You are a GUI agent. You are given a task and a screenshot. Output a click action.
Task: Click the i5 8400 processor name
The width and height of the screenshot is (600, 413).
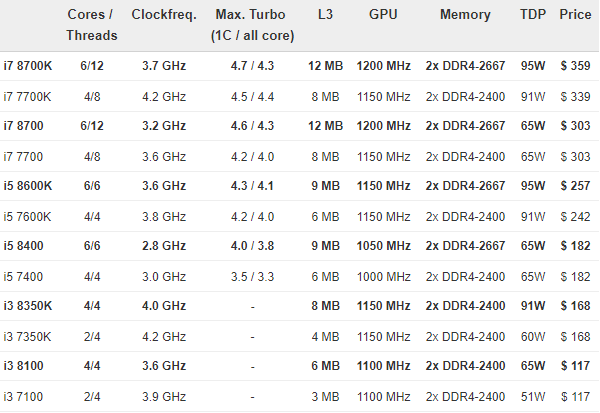tap(23, 246)
